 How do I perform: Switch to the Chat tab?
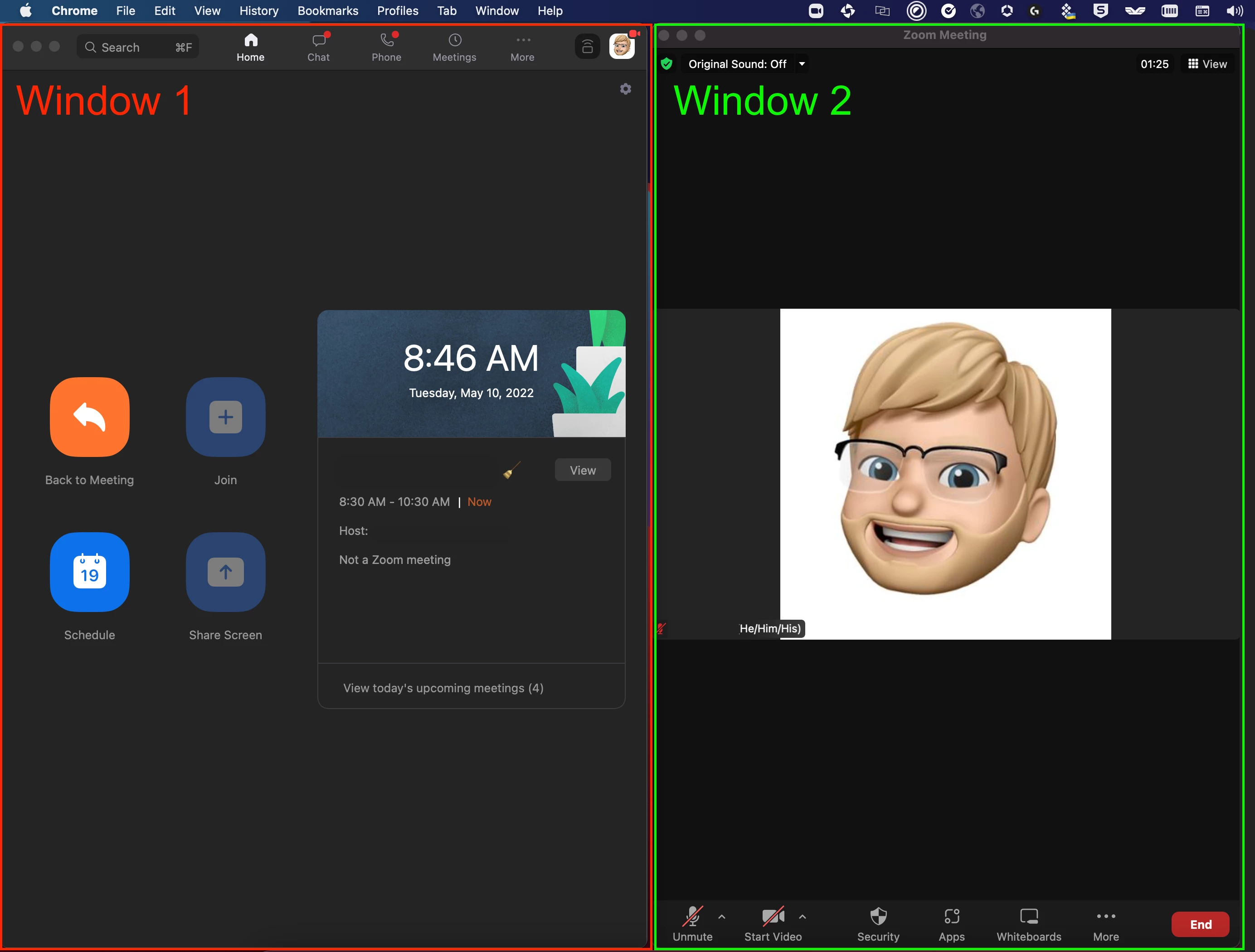pyautogui.click(x=318, y=47)
